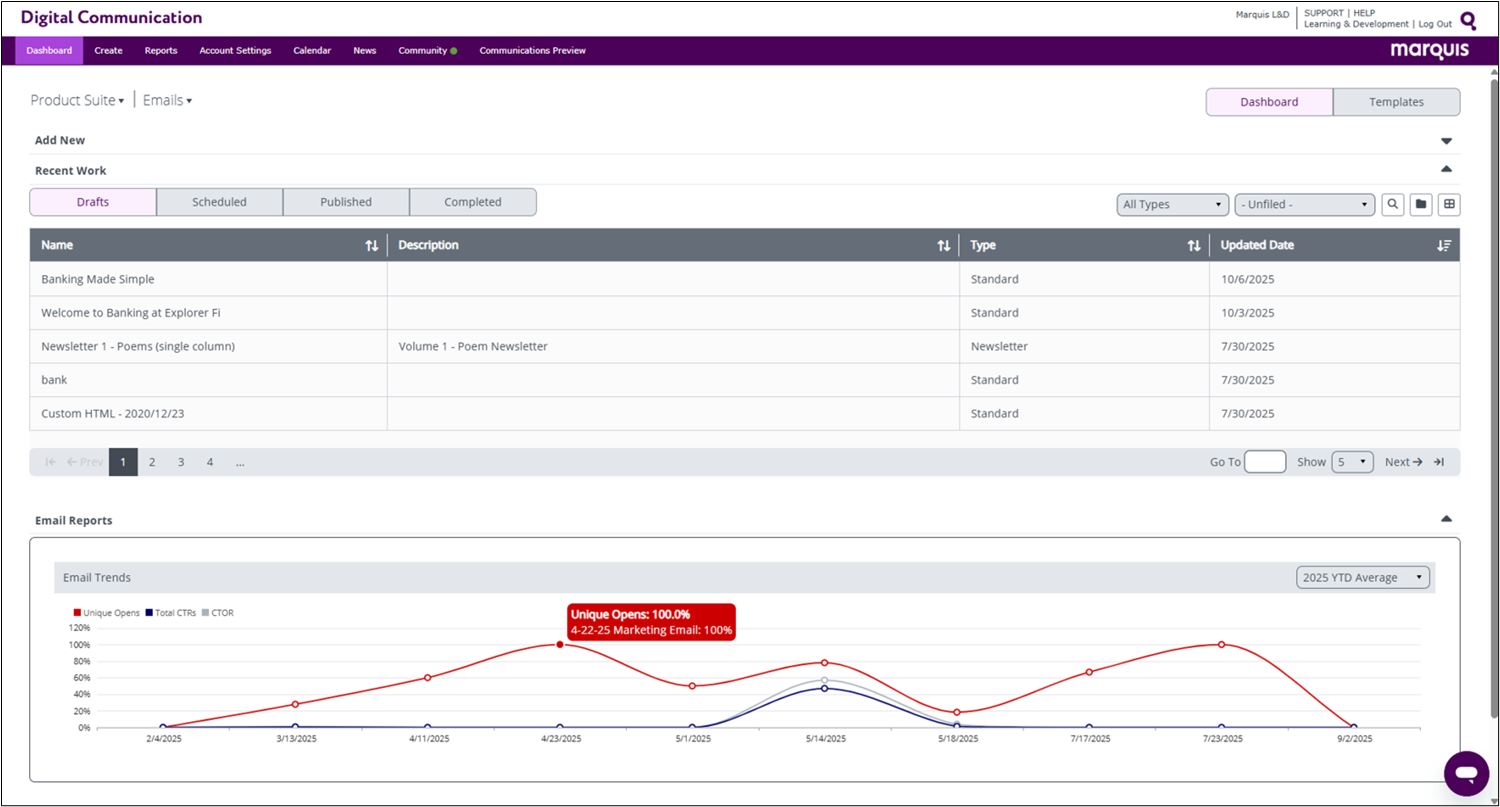Click the Go To page input field
1500x807 pixels.
click(1265, 462)
